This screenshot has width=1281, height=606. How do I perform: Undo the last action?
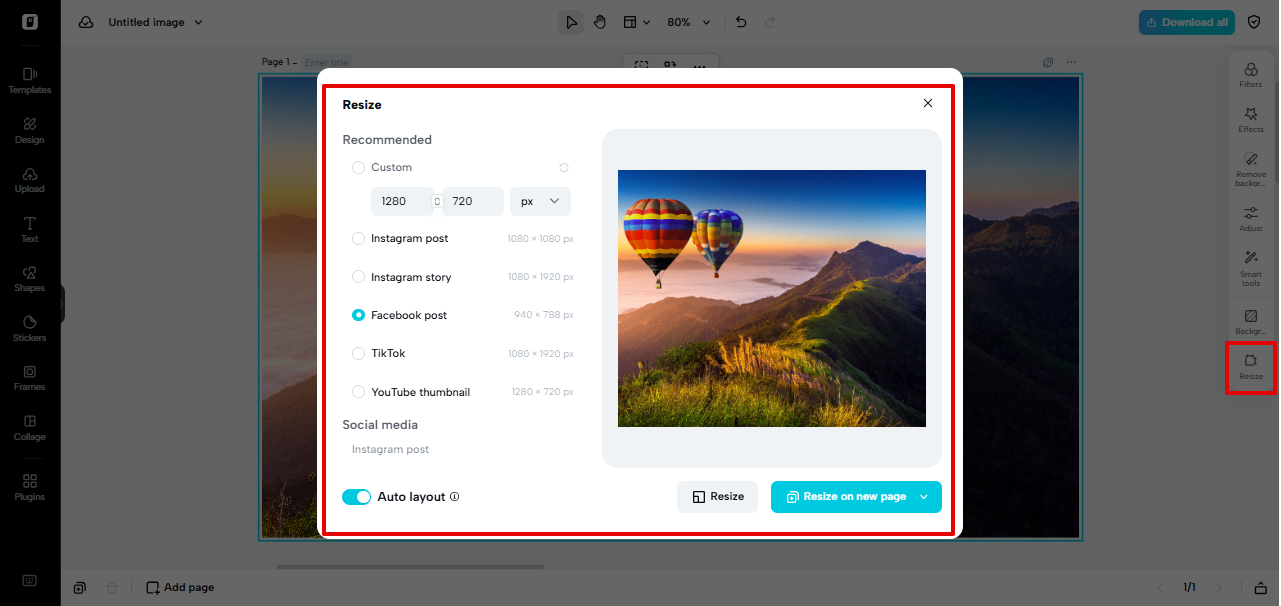[740, 21]
